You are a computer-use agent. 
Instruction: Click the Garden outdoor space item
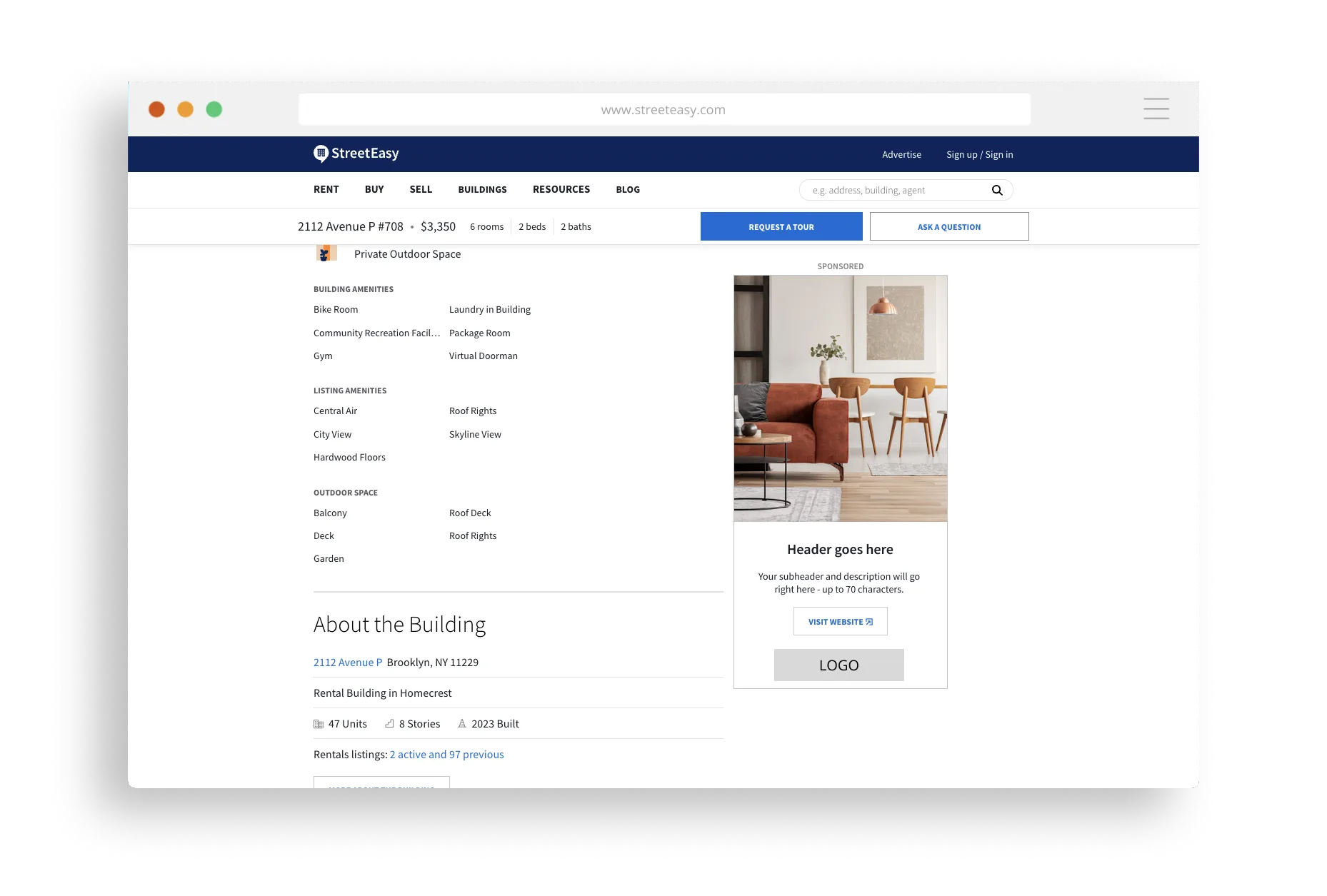(329, 558)
